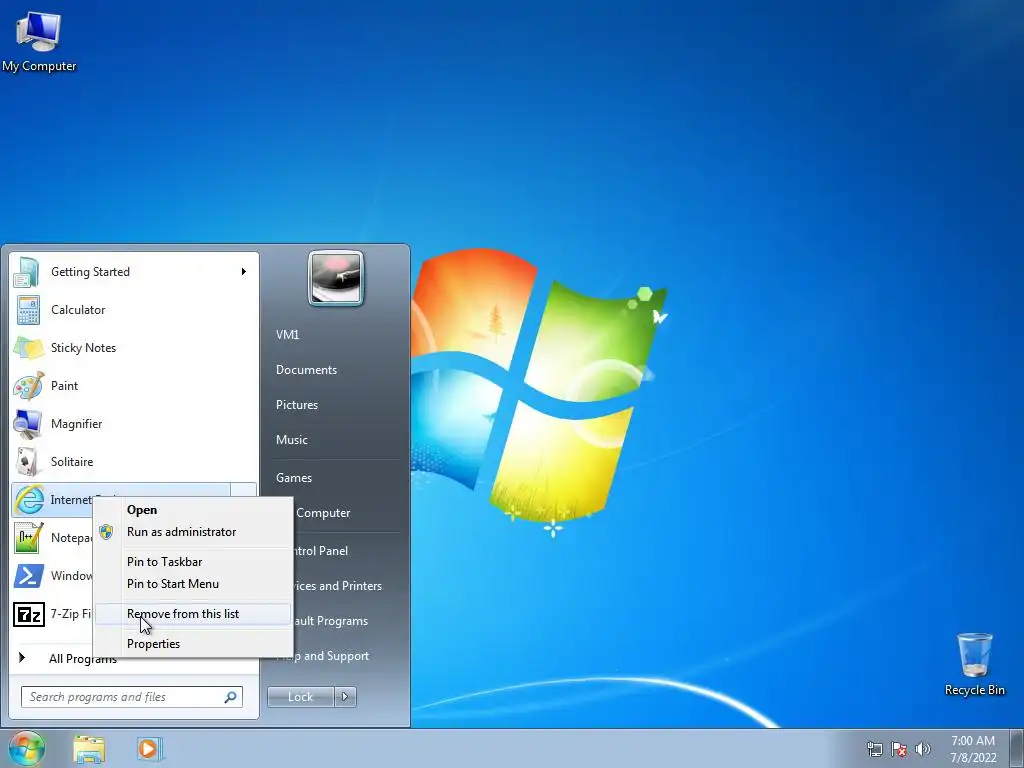Image resolution: width=1024 pixels, height=768 pixels.
Task: Click the Search programs and files box
Action: pyautogui.click(x=132, y=697)
